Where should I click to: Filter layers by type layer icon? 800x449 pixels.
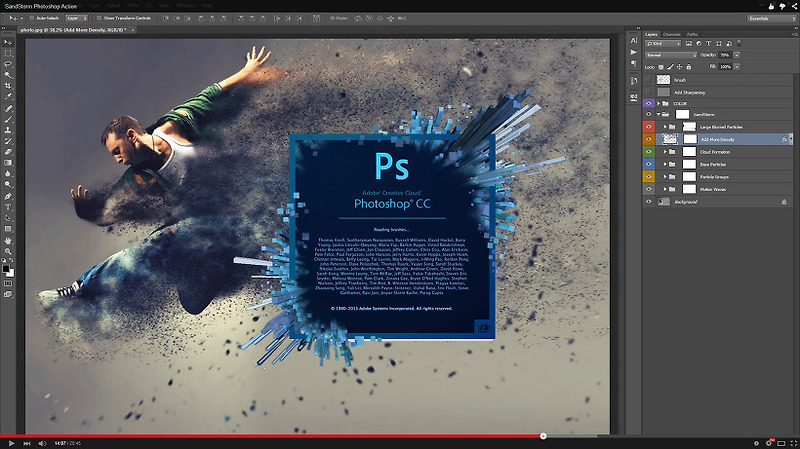708,44
